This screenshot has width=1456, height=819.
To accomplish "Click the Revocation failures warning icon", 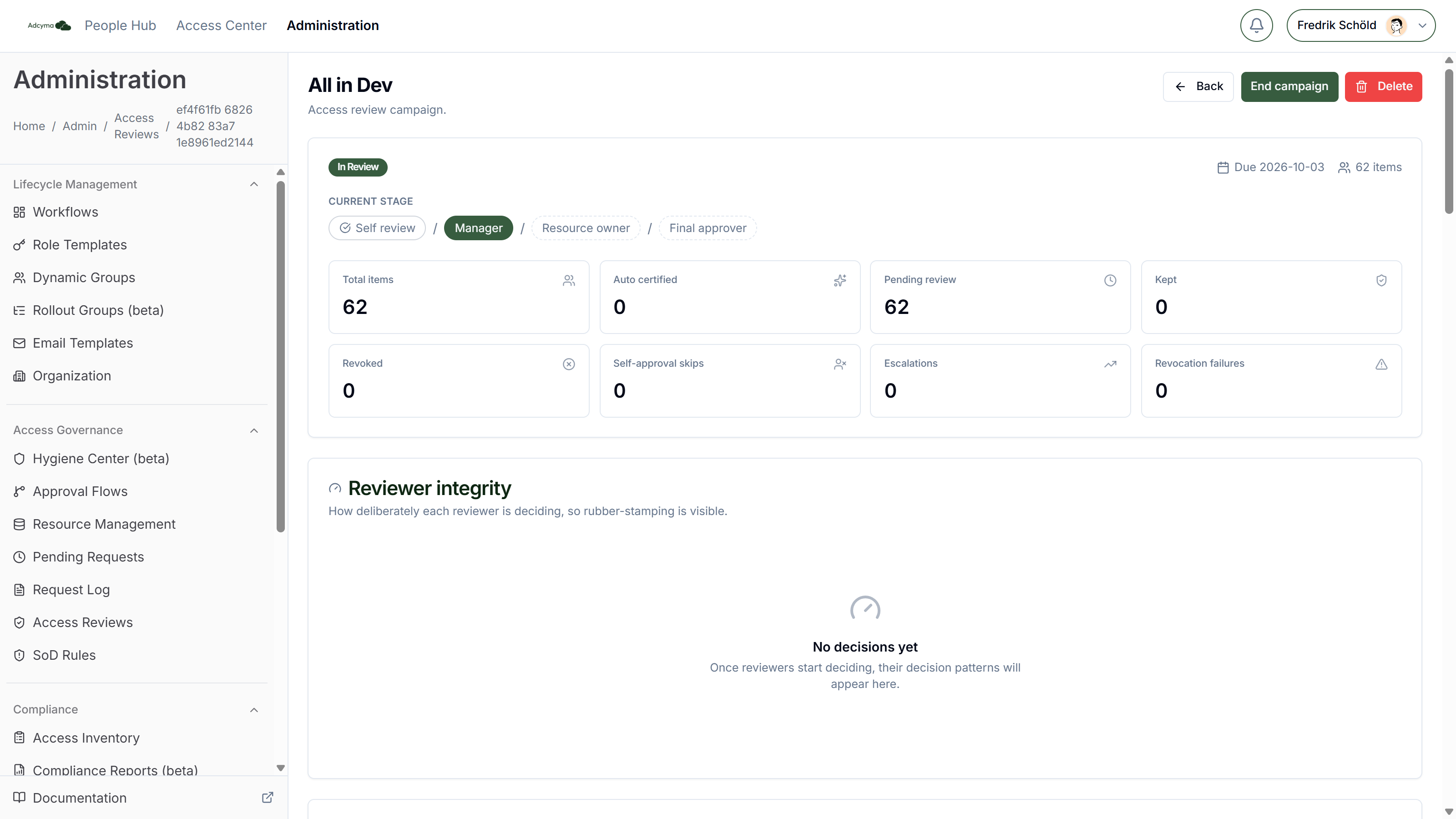I will point(1381,364).
